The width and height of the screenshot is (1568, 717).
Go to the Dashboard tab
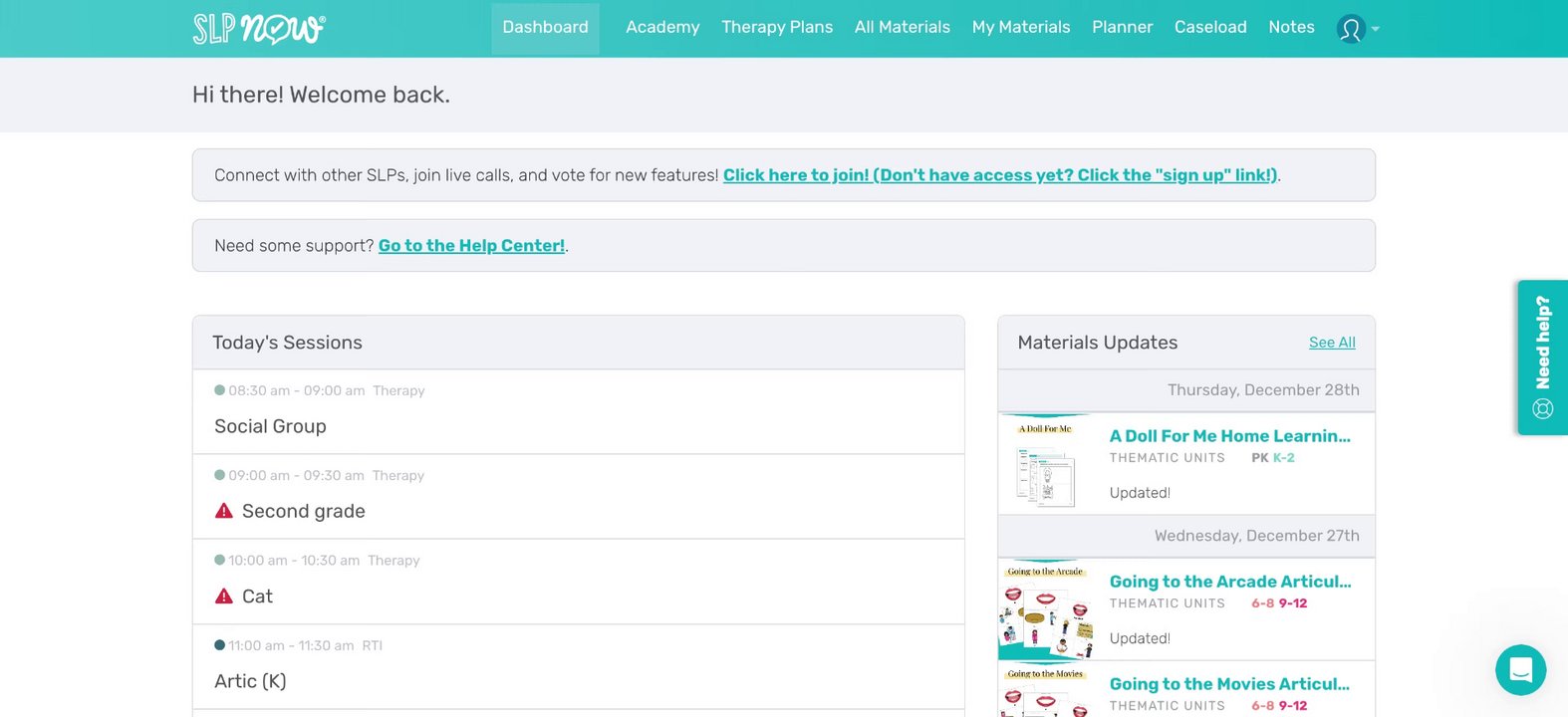click(x=545, y=28)
